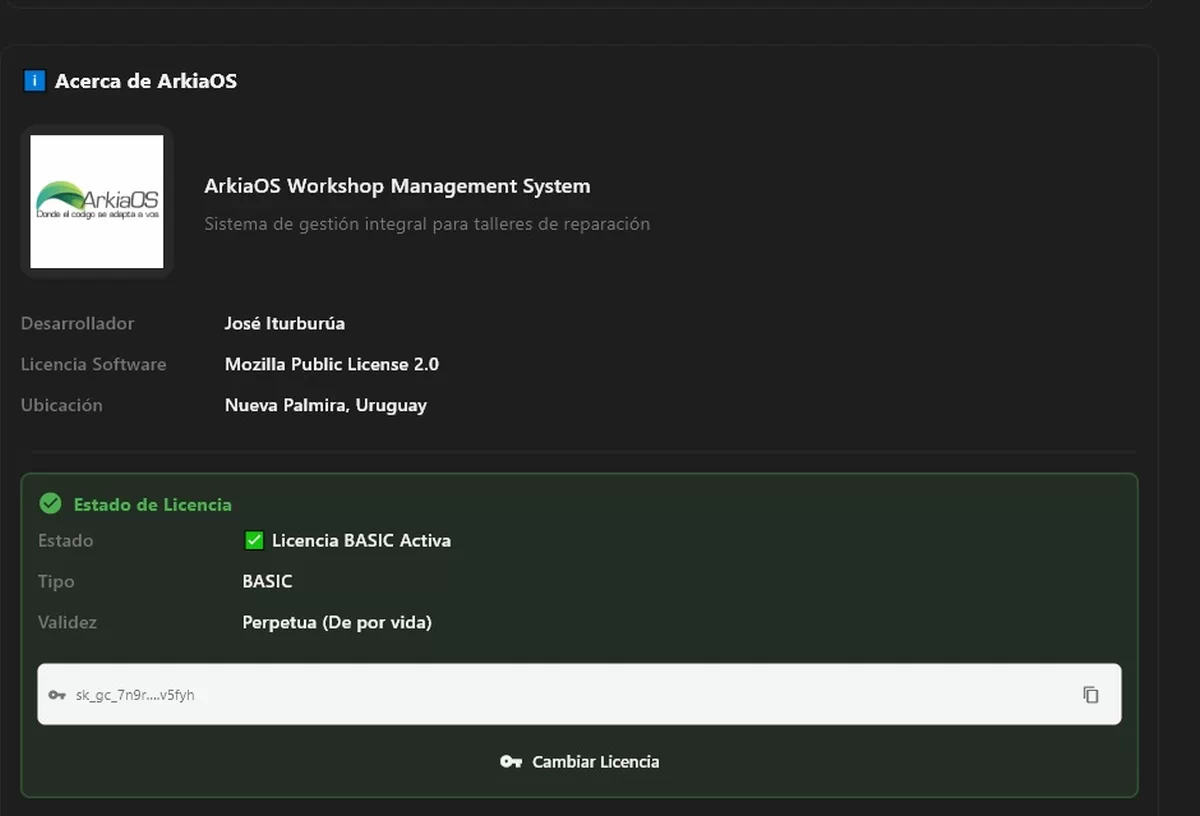Click the Ubicación label
The width and height of the screenshot is (1200, 816).
pyautogui.click(x=62, y=405)
